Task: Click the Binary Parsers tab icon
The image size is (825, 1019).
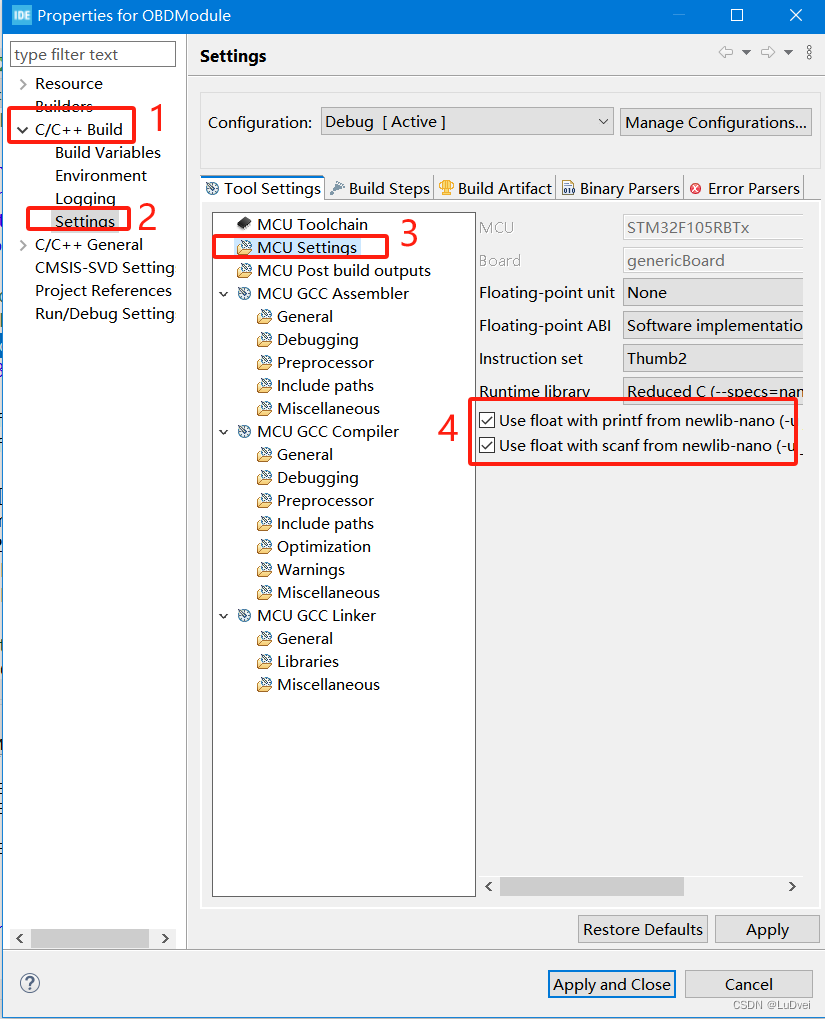Action: [568, 188]
